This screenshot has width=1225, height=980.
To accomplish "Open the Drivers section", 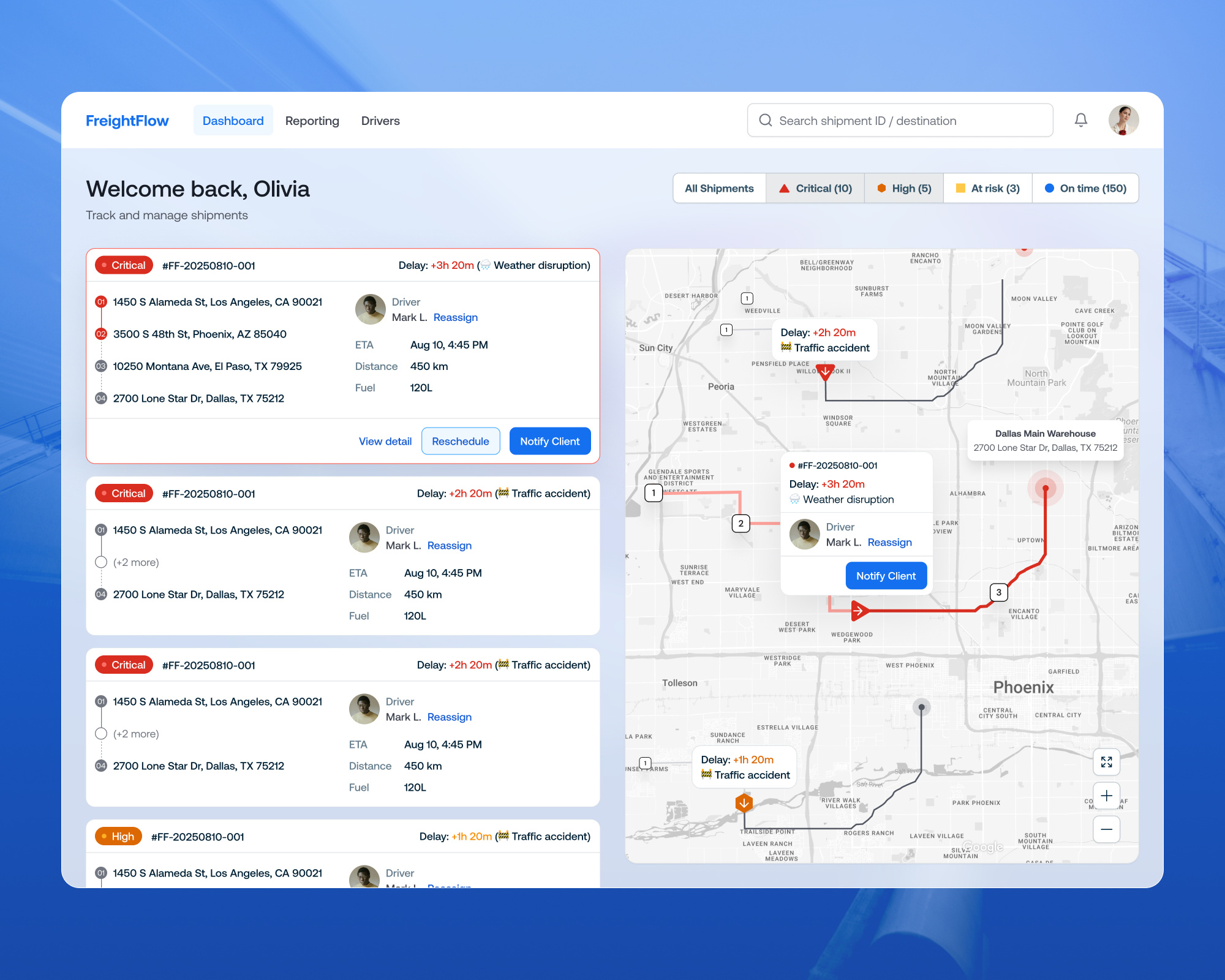I will (380, 121).
